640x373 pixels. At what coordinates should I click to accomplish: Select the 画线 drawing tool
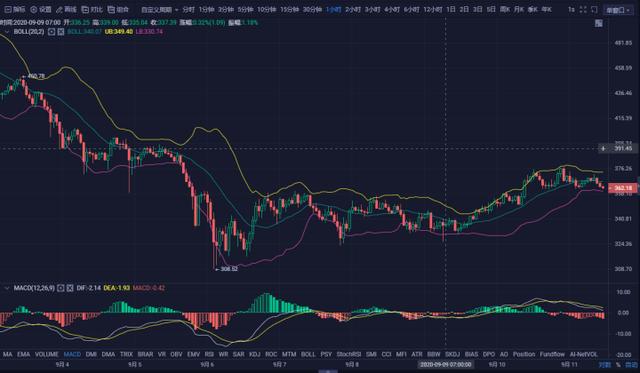pos(66,9)
